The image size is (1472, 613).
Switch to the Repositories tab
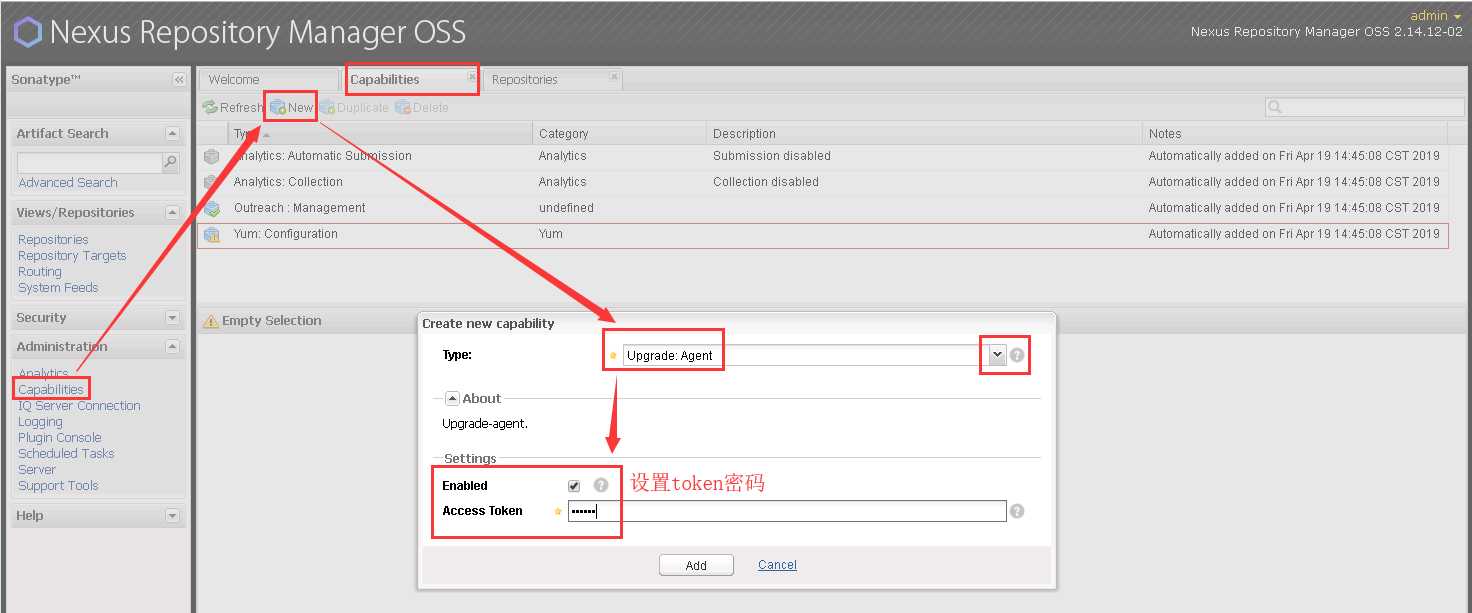pos(554,80)
